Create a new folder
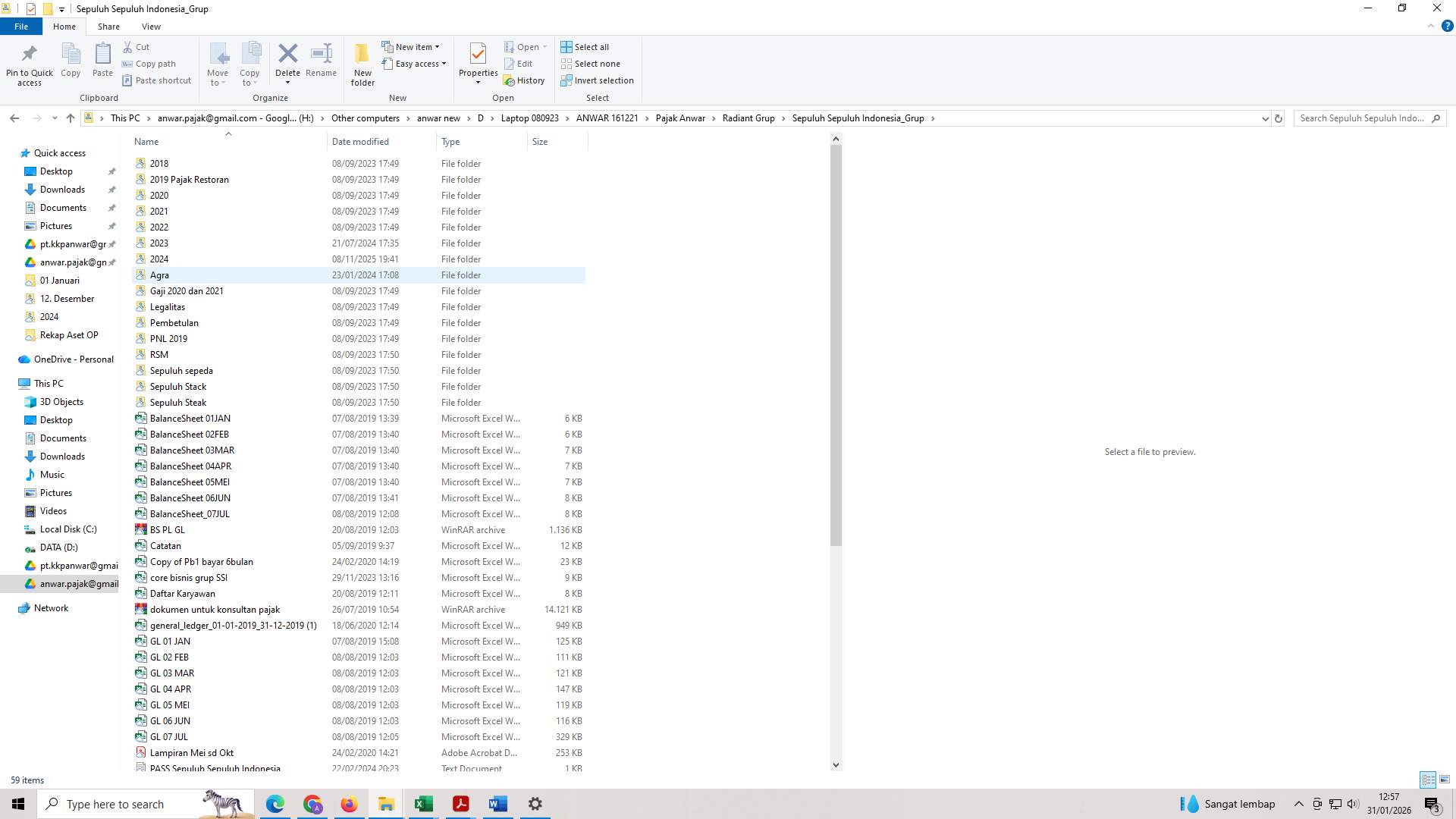Screen dimensions: 1456x819 (362, 64)
